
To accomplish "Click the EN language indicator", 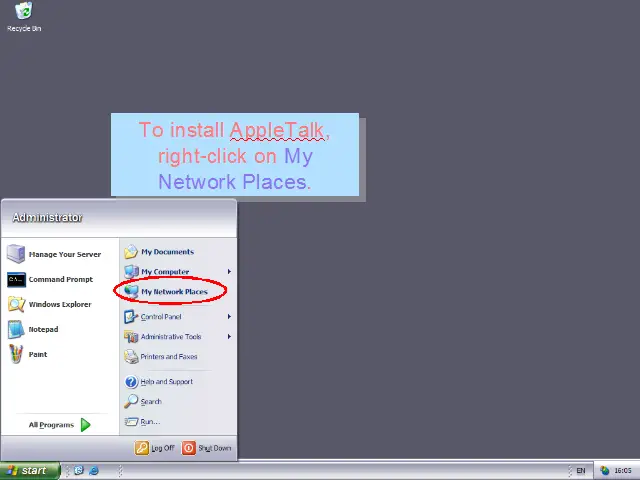I will click(581, 471).
